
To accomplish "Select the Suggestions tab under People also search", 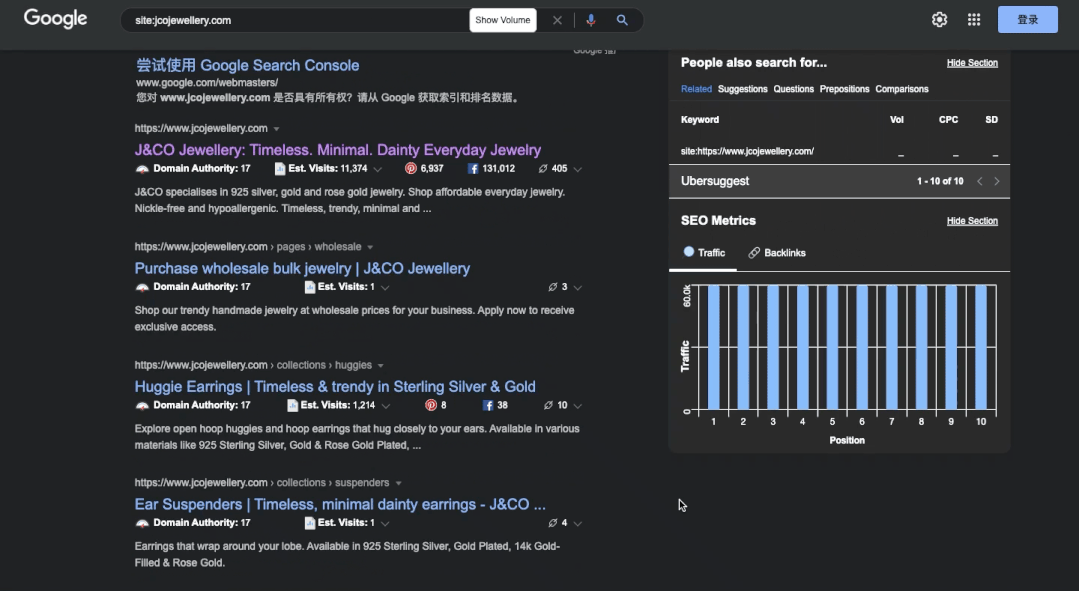I will [x=742, y=89].
